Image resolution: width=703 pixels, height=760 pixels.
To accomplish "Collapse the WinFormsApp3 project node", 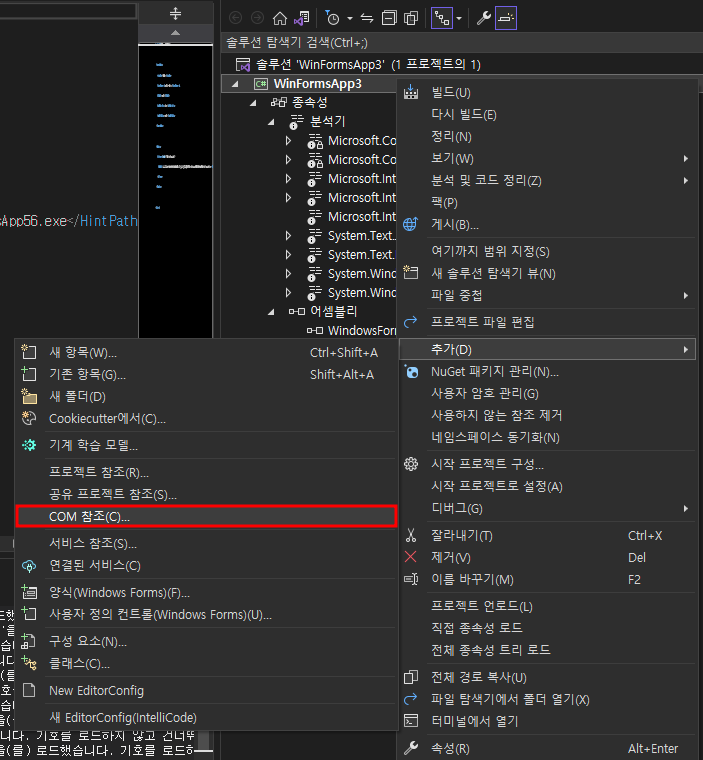I will pyautogui.click(x=235, y=84).
